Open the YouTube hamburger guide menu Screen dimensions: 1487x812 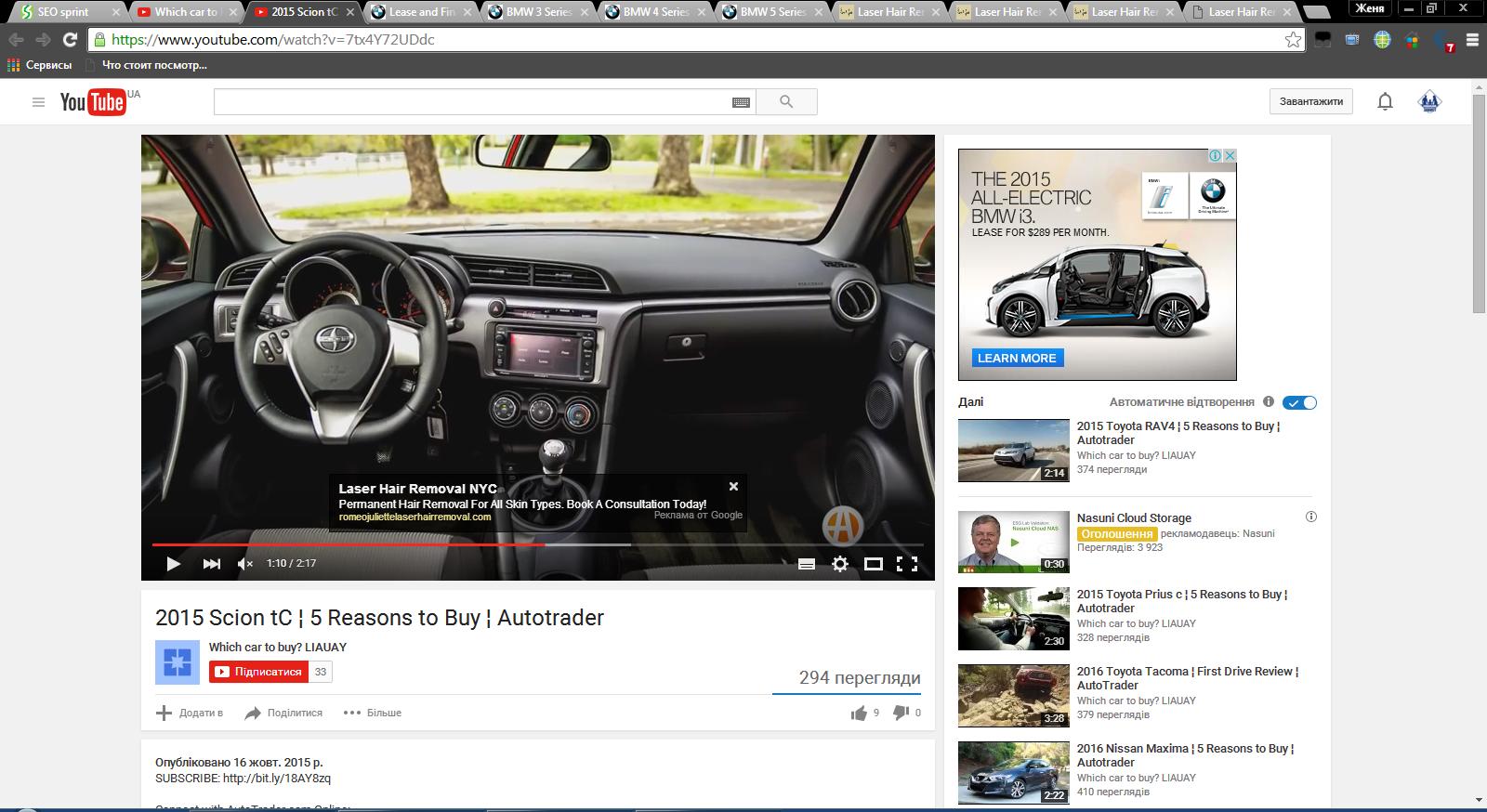[x=38, y=102]
